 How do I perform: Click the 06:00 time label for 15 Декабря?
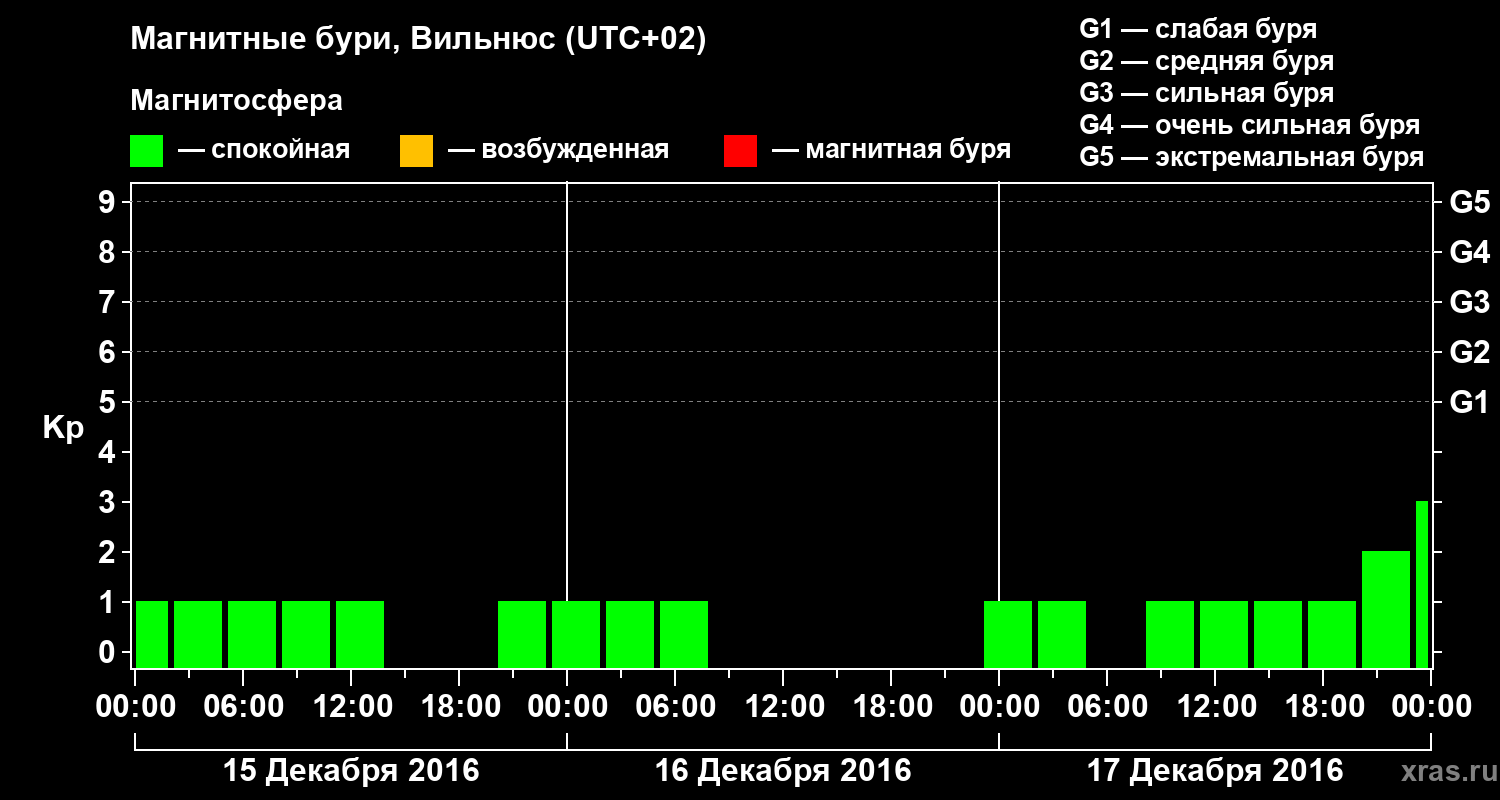(243, 706)
